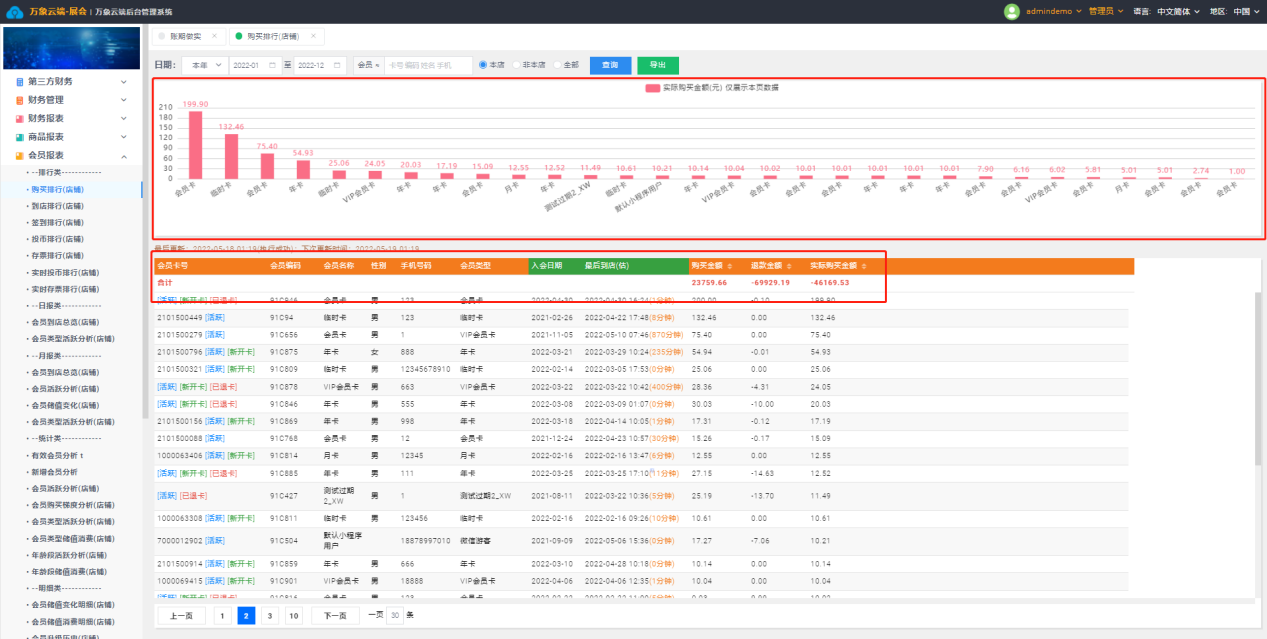Open 签到排行(店铺) in sidebar
The width and height of the screenshot is (1267, 639).
tap(57, 222)
